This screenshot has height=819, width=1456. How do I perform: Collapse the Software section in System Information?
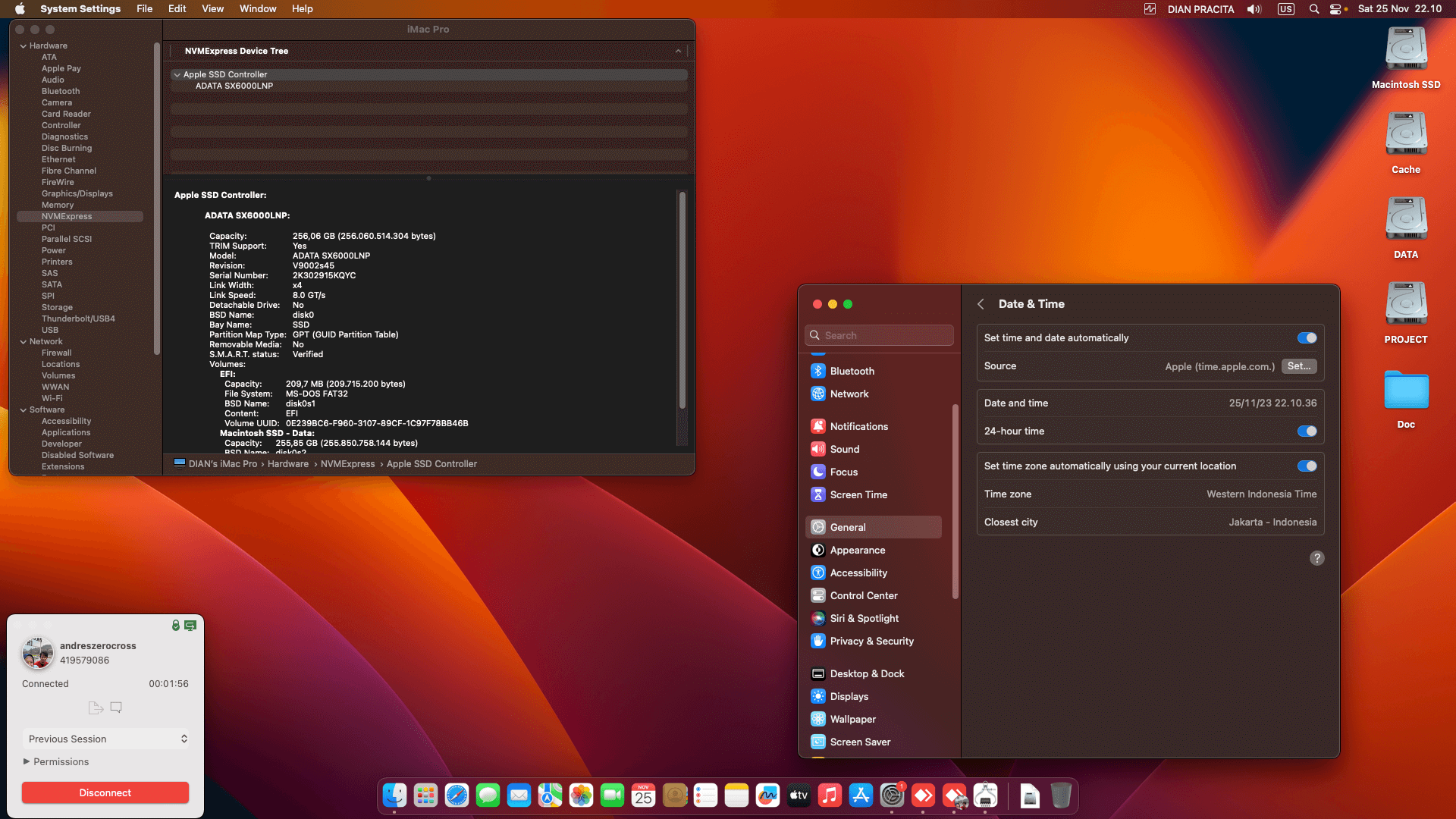pyautogui.click(x=24, y=410)
